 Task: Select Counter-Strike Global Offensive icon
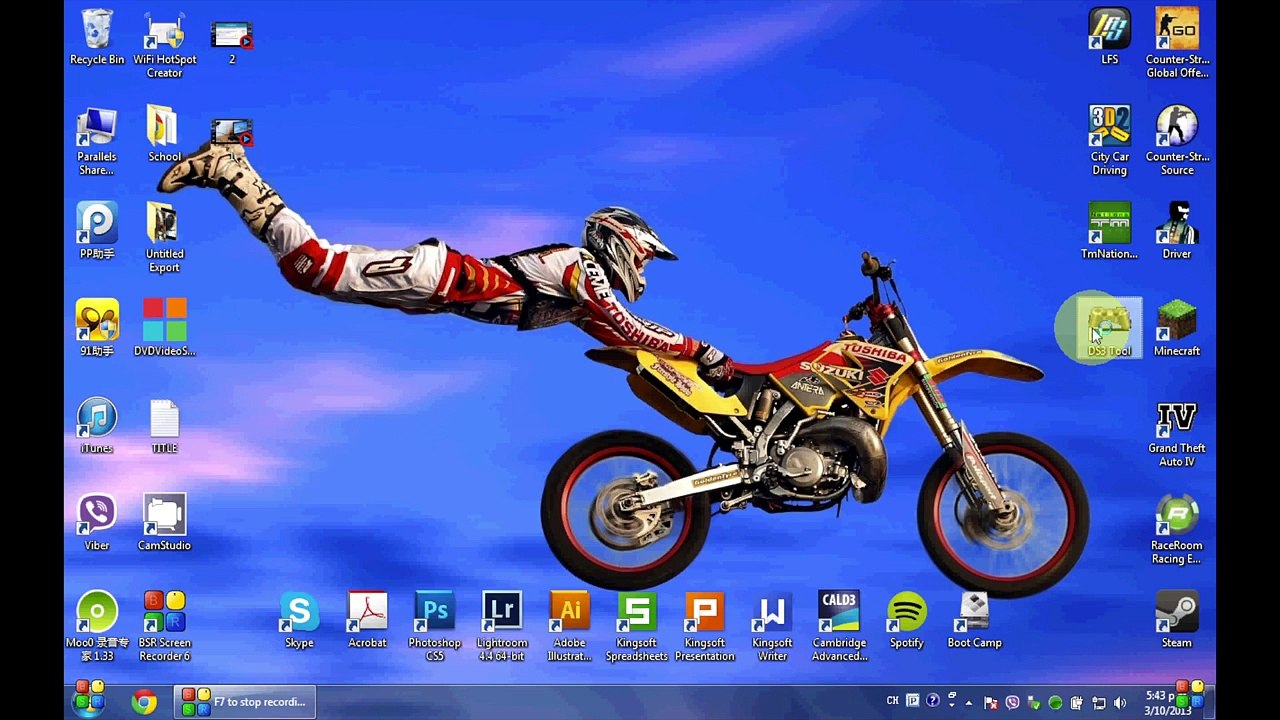[1177, 44]
